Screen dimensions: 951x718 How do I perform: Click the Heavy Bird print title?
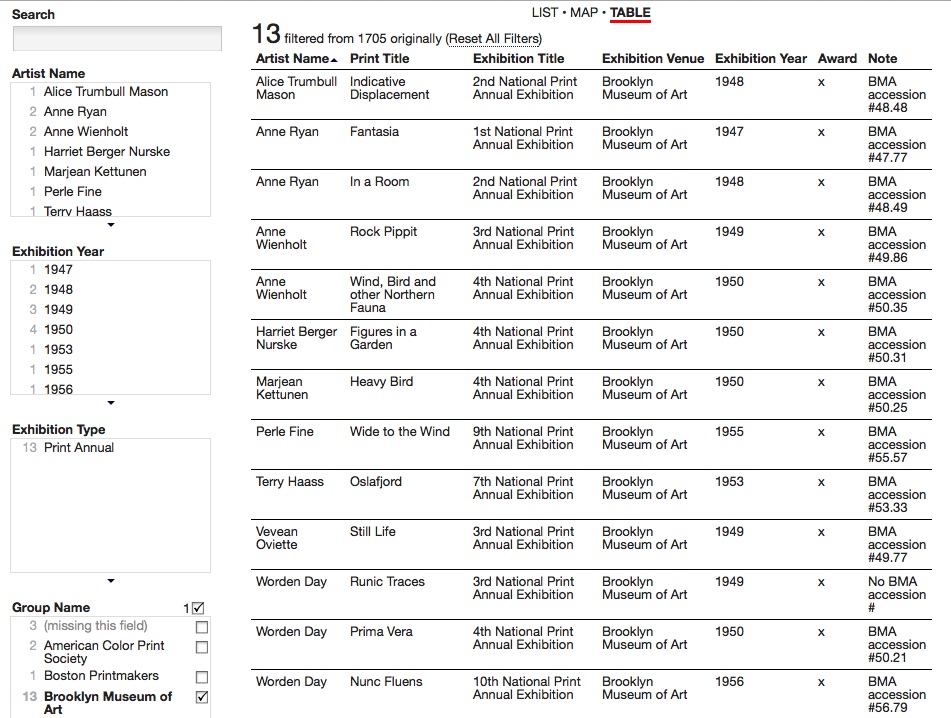click(x=381, y=382)
